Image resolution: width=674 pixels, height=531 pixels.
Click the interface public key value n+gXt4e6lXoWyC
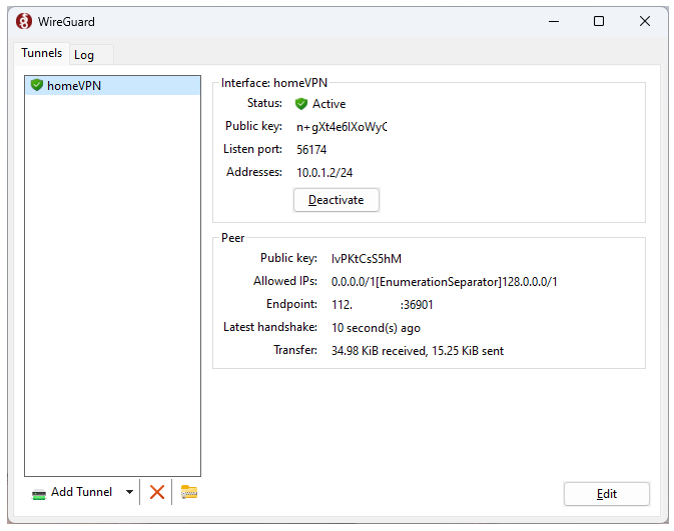(x=342, y=127)
